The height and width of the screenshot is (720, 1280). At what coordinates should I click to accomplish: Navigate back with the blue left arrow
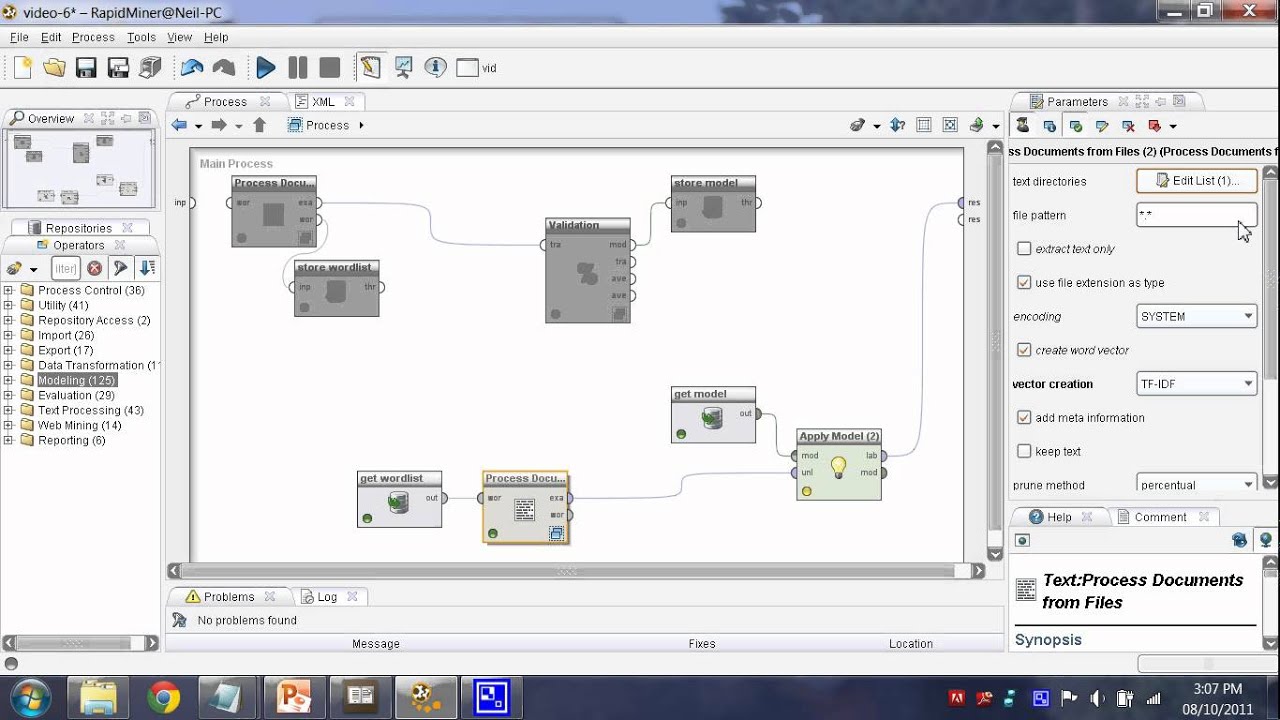(x=179, y=125)
